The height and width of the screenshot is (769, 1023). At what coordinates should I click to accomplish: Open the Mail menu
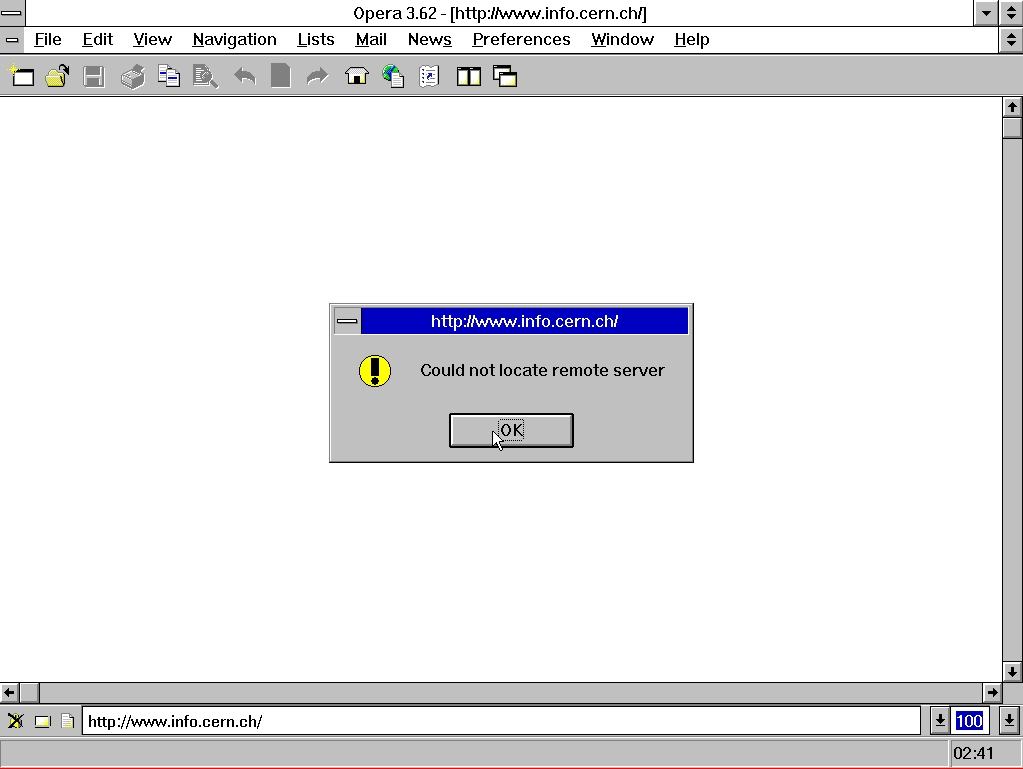(371, 40)
